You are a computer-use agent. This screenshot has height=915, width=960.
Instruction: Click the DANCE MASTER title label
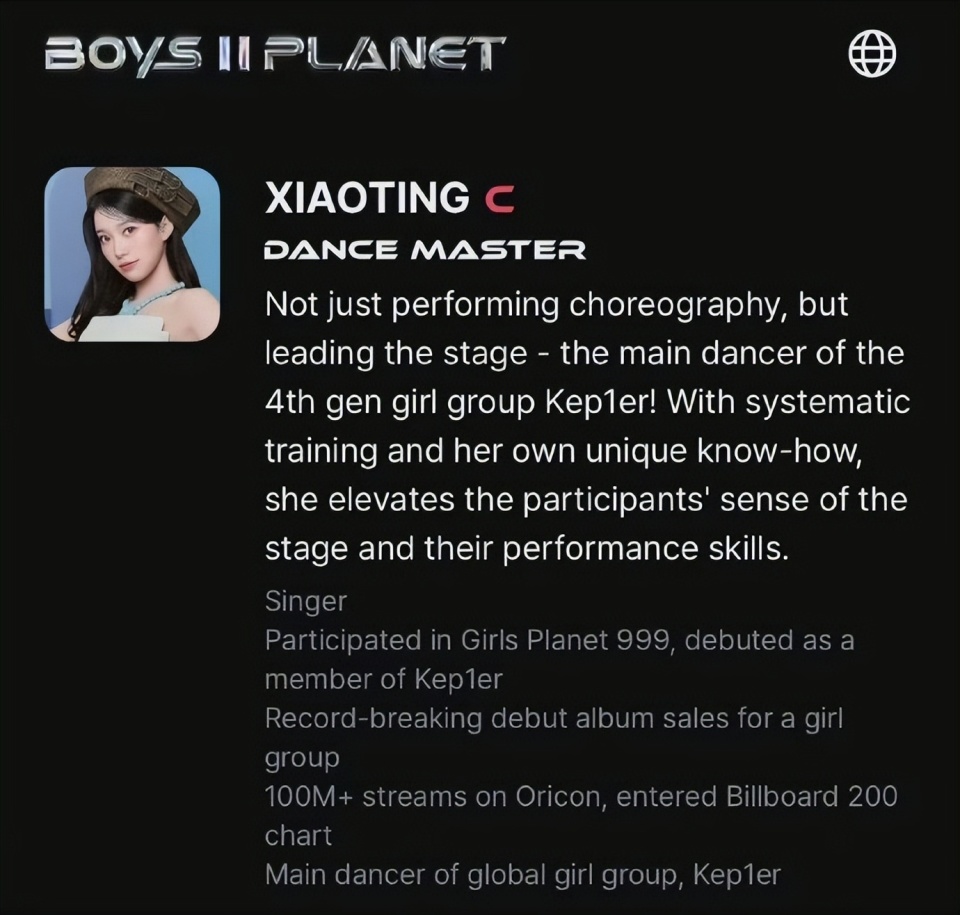[x=425, y=250]
